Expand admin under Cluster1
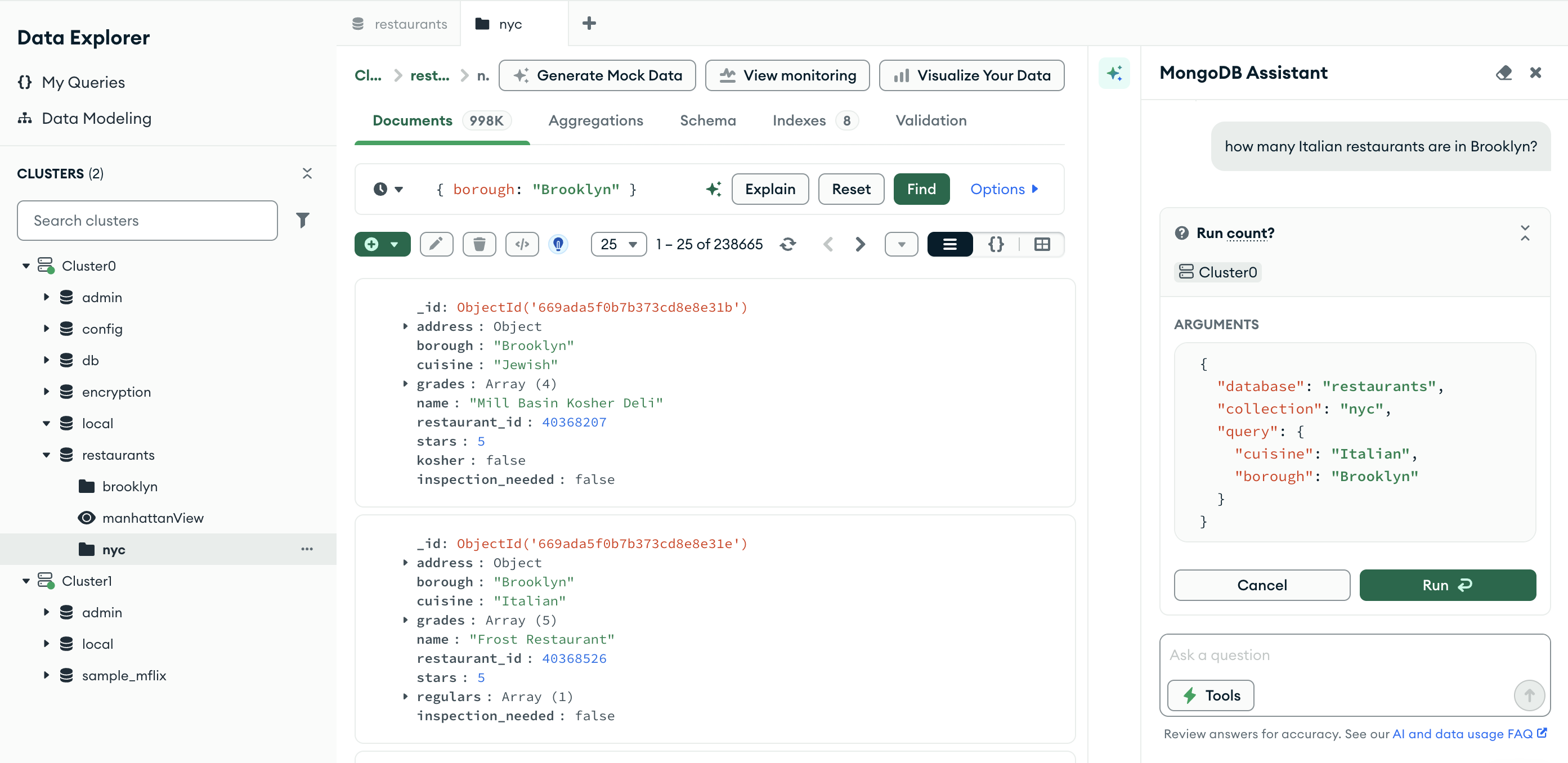This screenshot has height=763, width=1568. 46,612
